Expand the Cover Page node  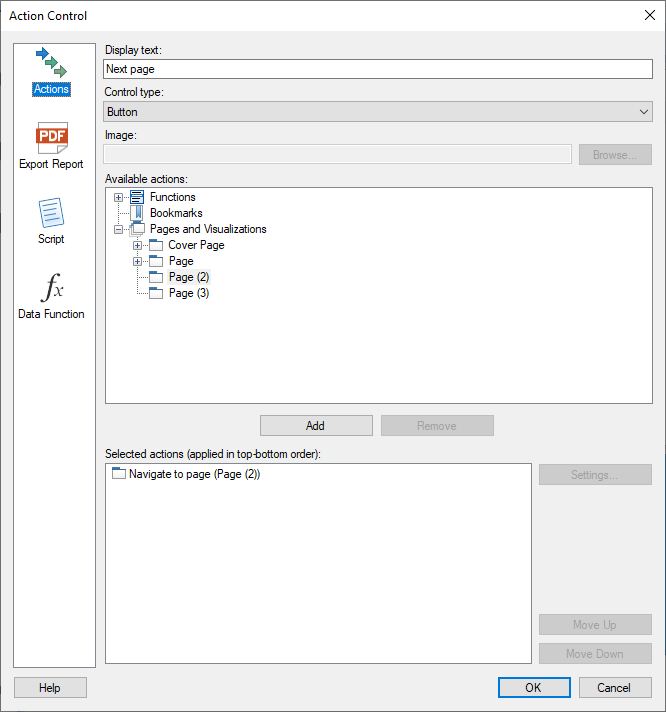tap(138, 246)
